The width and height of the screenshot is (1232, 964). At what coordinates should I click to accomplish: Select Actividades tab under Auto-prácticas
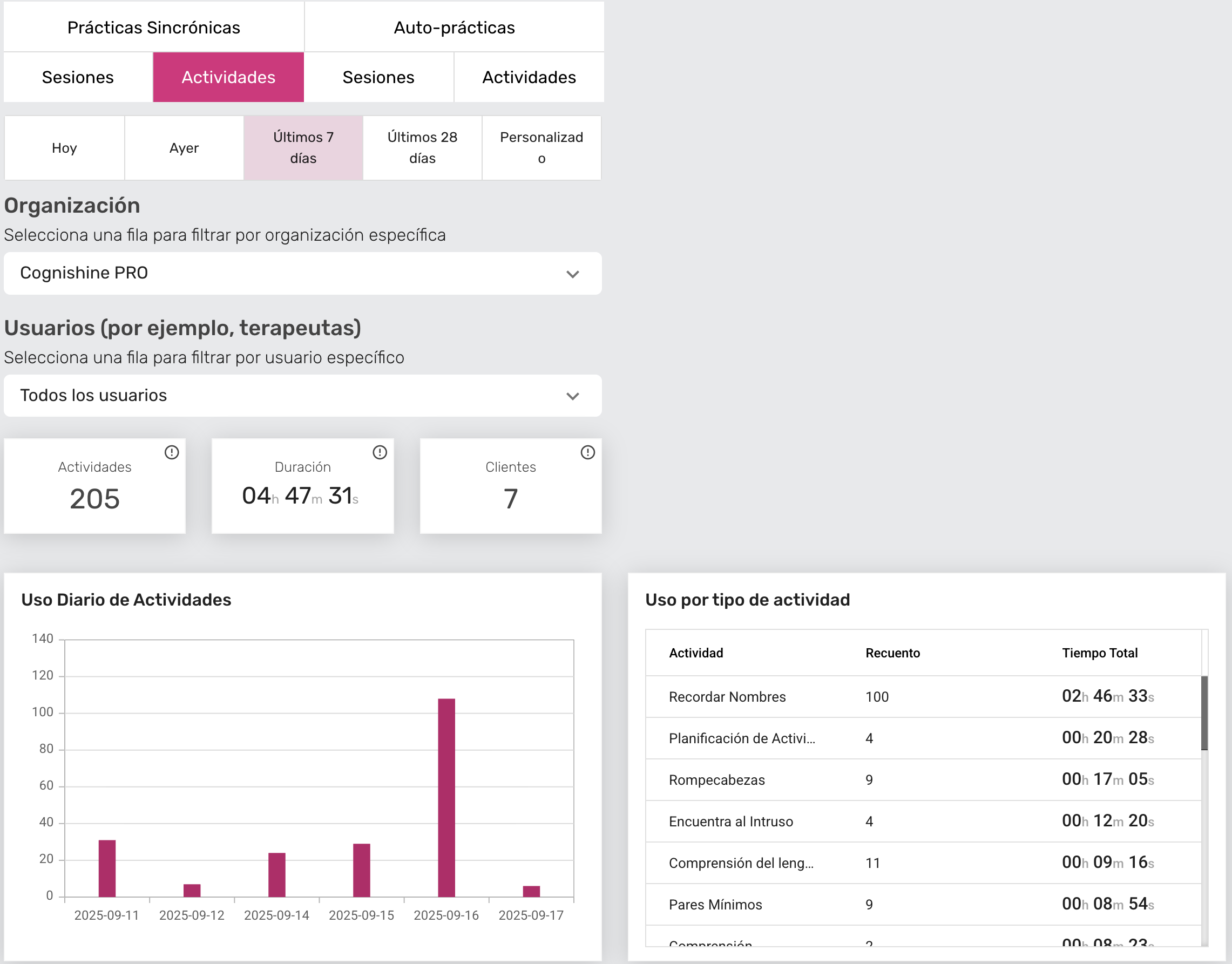click(x=529, y=77)
